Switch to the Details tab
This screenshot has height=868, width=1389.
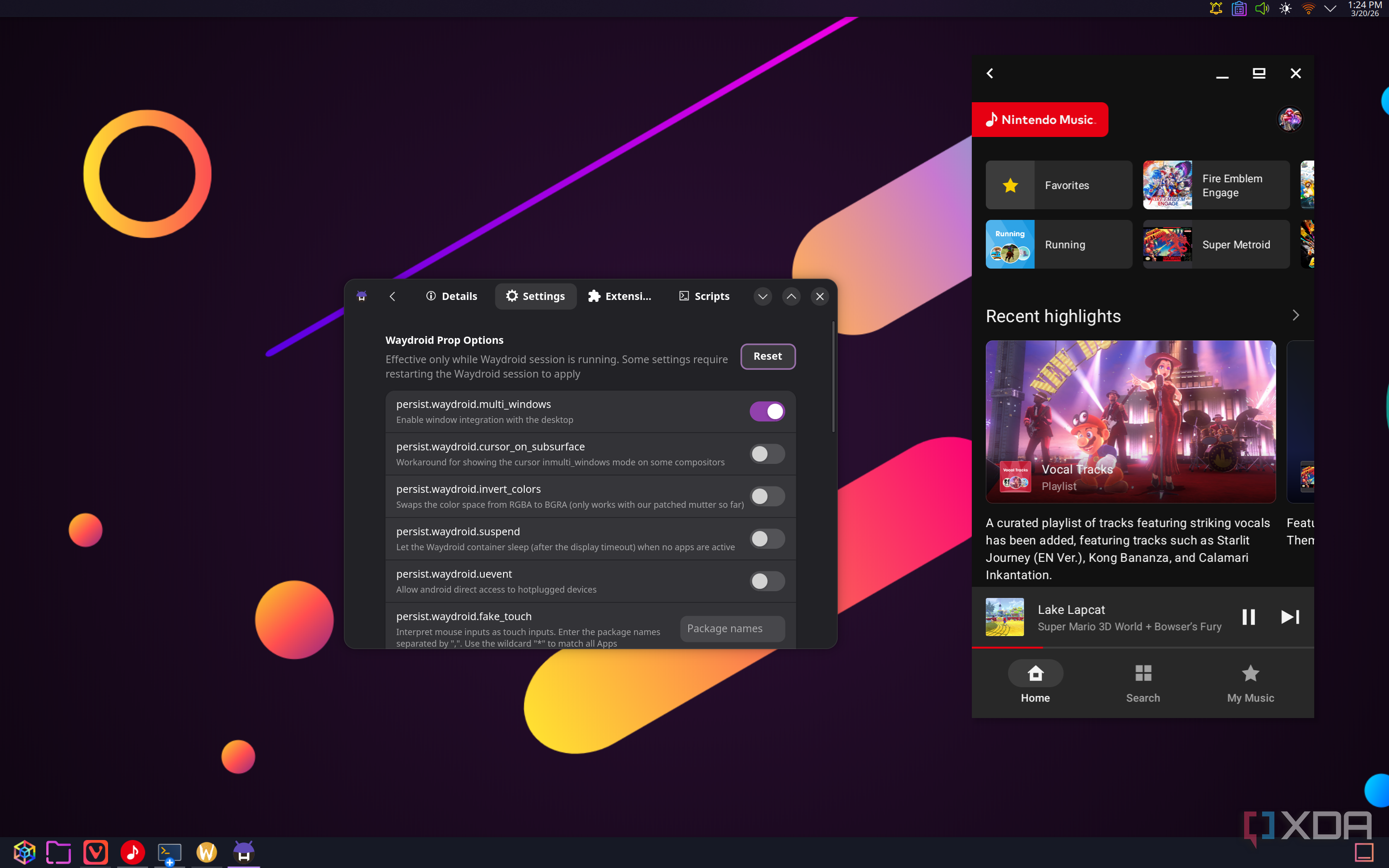point(452,296)
